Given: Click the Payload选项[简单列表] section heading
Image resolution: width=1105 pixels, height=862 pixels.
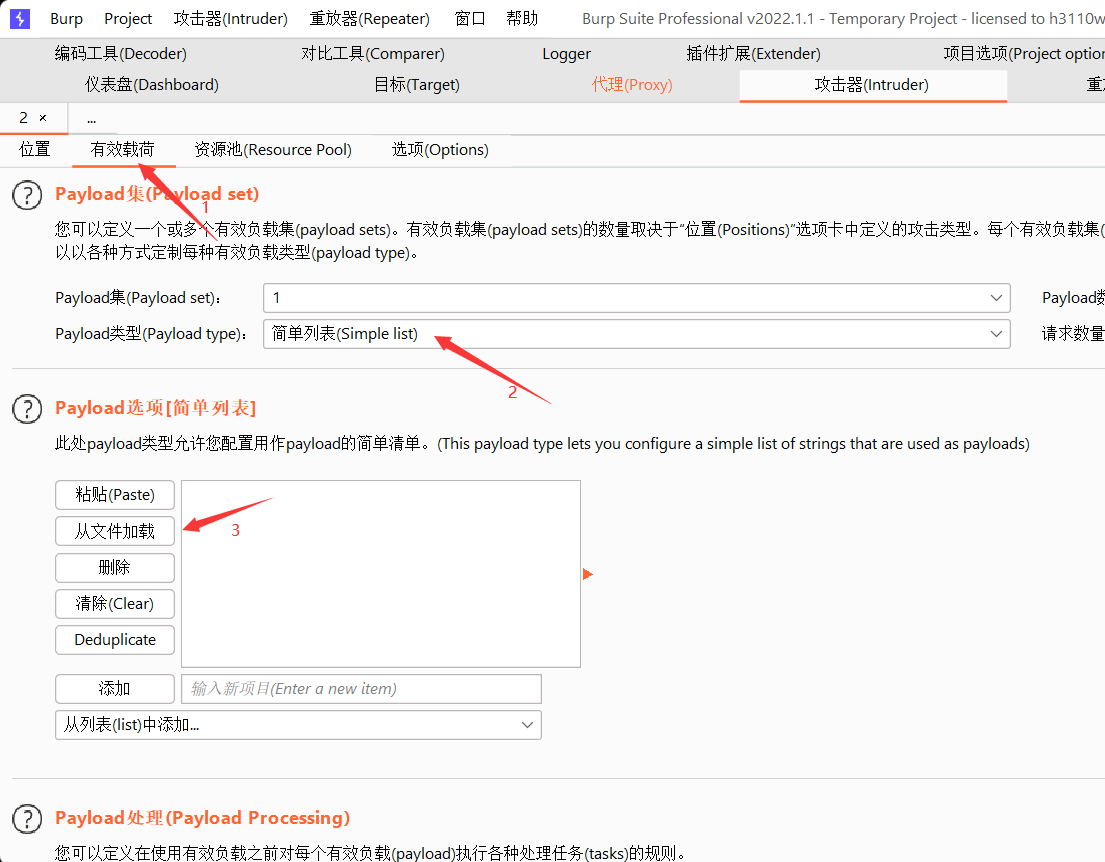Looking at the screenshot, I should [x=156, y=408].
